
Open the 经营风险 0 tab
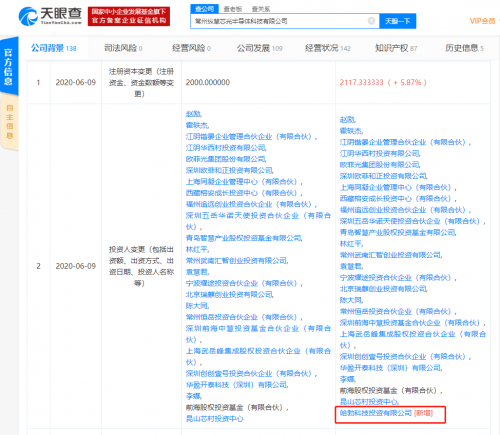pos(191,48)
